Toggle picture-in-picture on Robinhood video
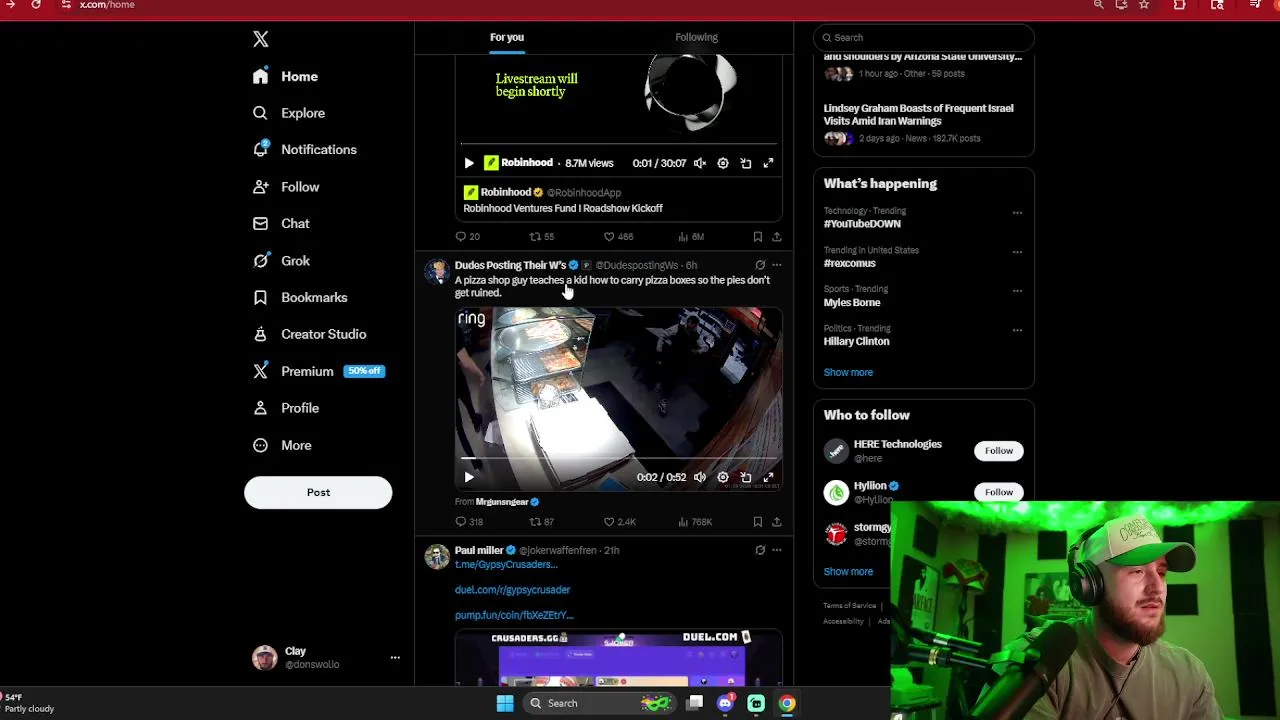 tap(746, 163)
